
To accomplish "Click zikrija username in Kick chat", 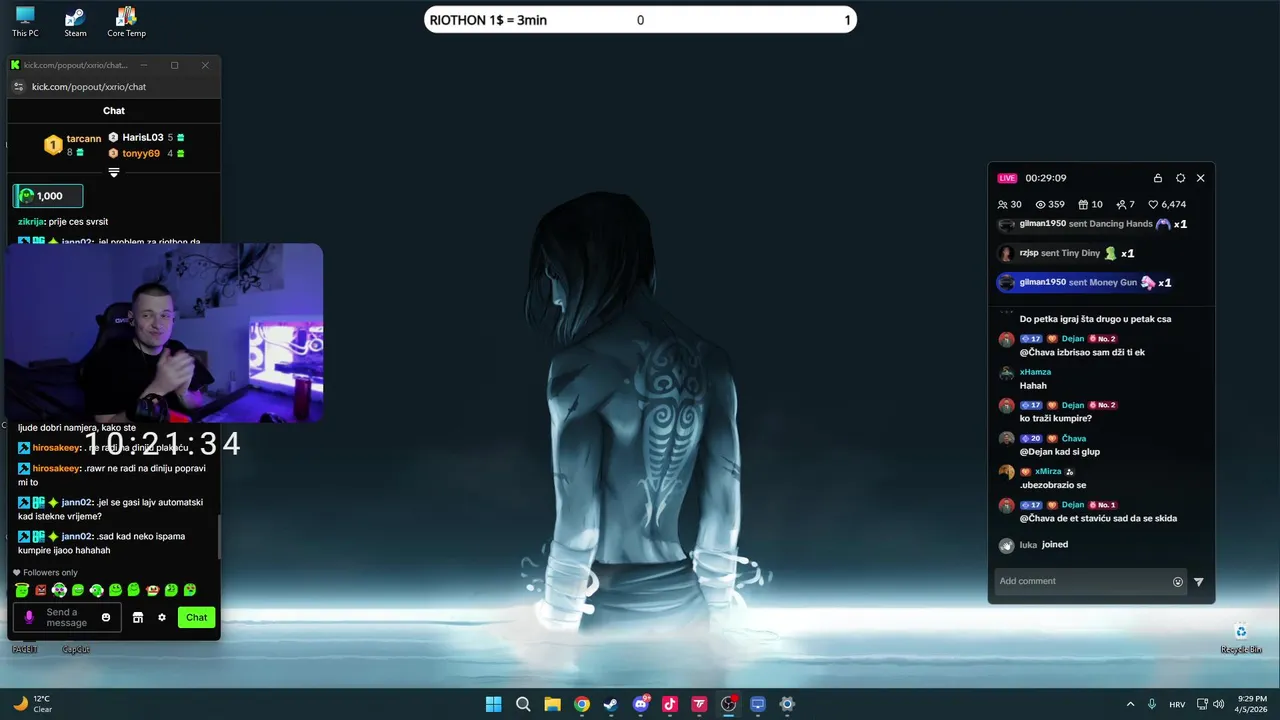I will tap(31, 222).
